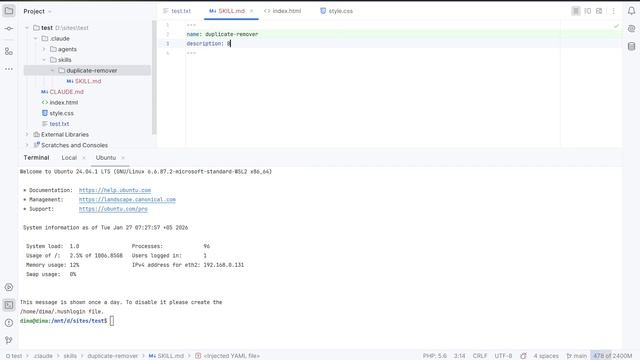This screenshot has width=640, height=360.
Task: Open the Database tool window icon
Action: click(631, 46)
